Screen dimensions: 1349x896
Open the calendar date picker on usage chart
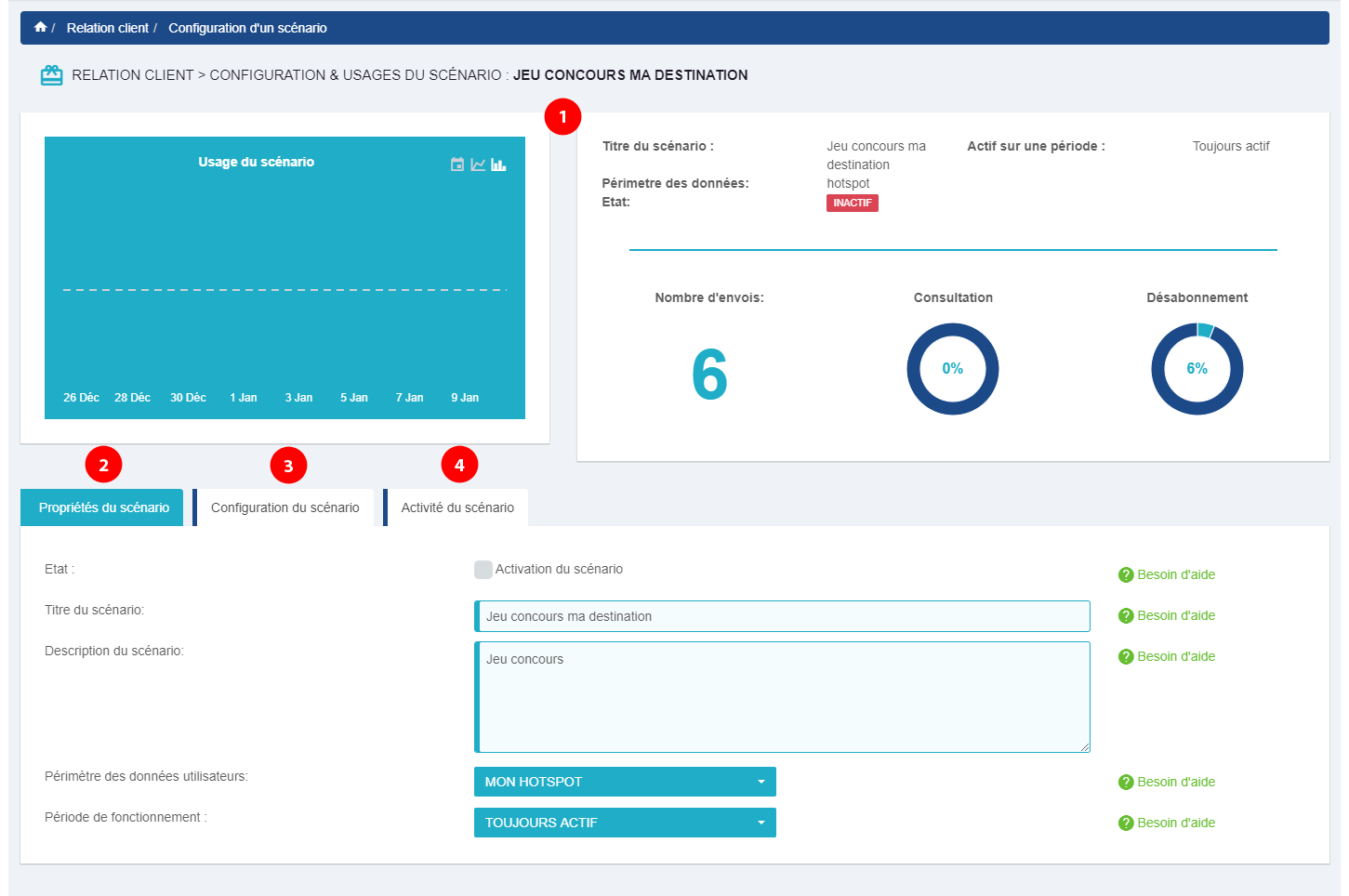(x=457, y=165)
